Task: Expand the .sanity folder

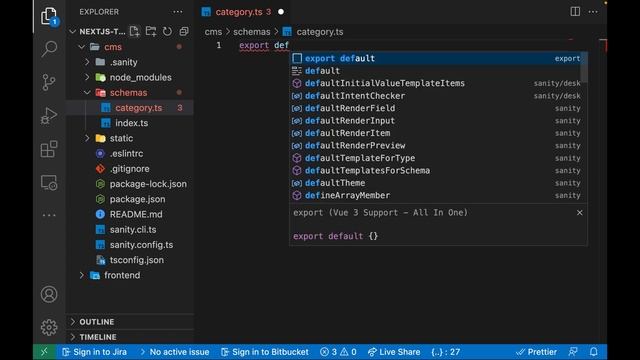Action: click(x=87, y=62)
